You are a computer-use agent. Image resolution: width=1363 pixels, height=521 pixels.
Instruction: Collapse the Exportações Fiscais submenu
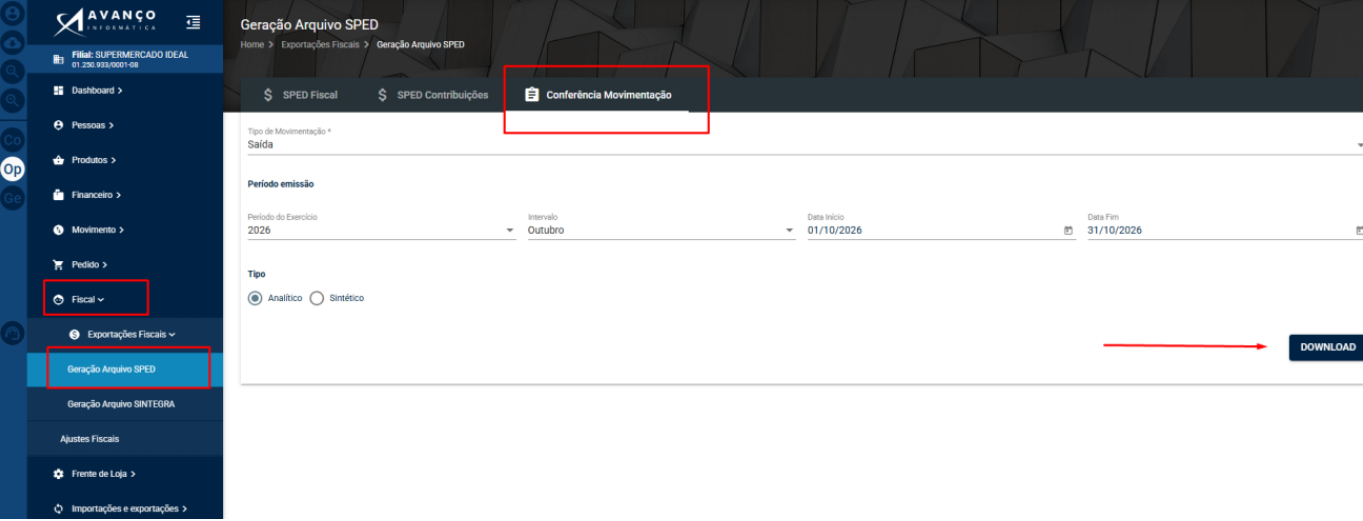125,334
